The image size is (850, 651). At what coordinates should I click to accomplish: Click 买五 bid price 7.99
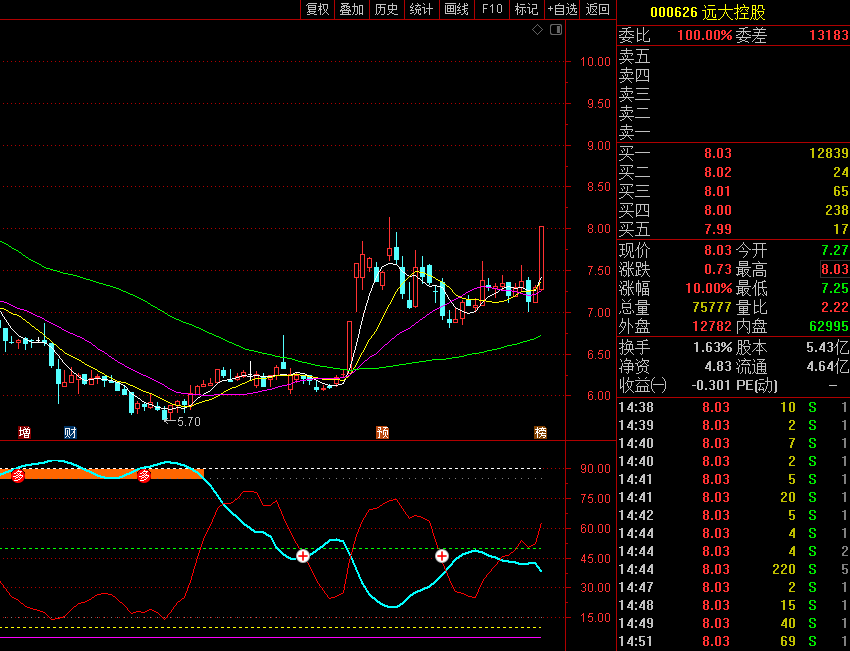pos(718,229)
